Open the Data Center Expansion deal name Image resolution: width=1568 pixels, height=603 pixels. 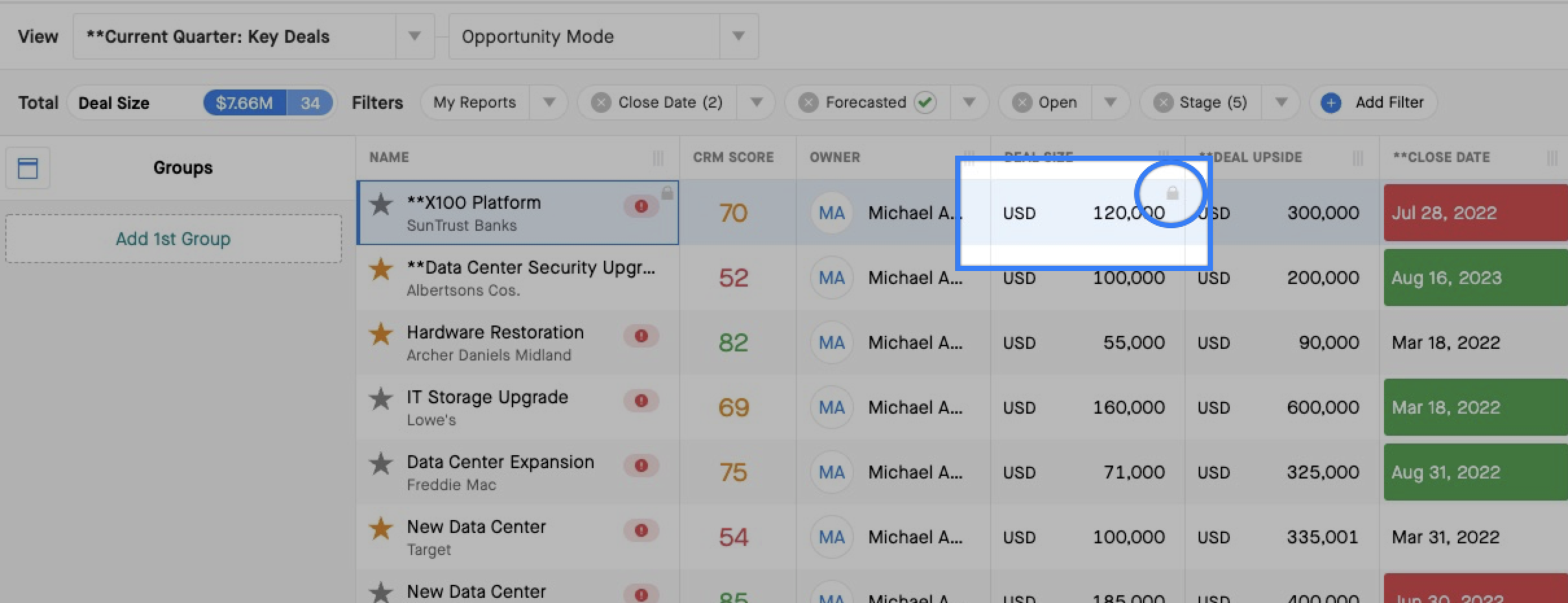pos(500,462)
